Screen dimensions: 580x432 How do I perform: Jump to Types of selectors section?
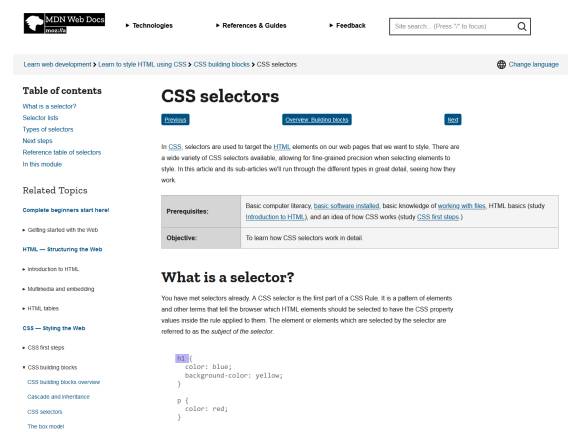point(48,129)
